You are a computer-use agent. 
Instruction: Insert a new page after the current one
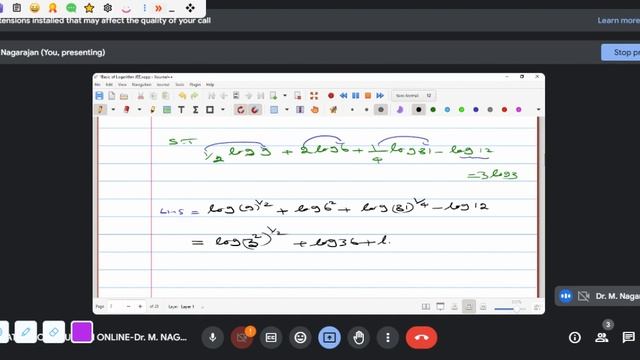(x=273, y=96)
